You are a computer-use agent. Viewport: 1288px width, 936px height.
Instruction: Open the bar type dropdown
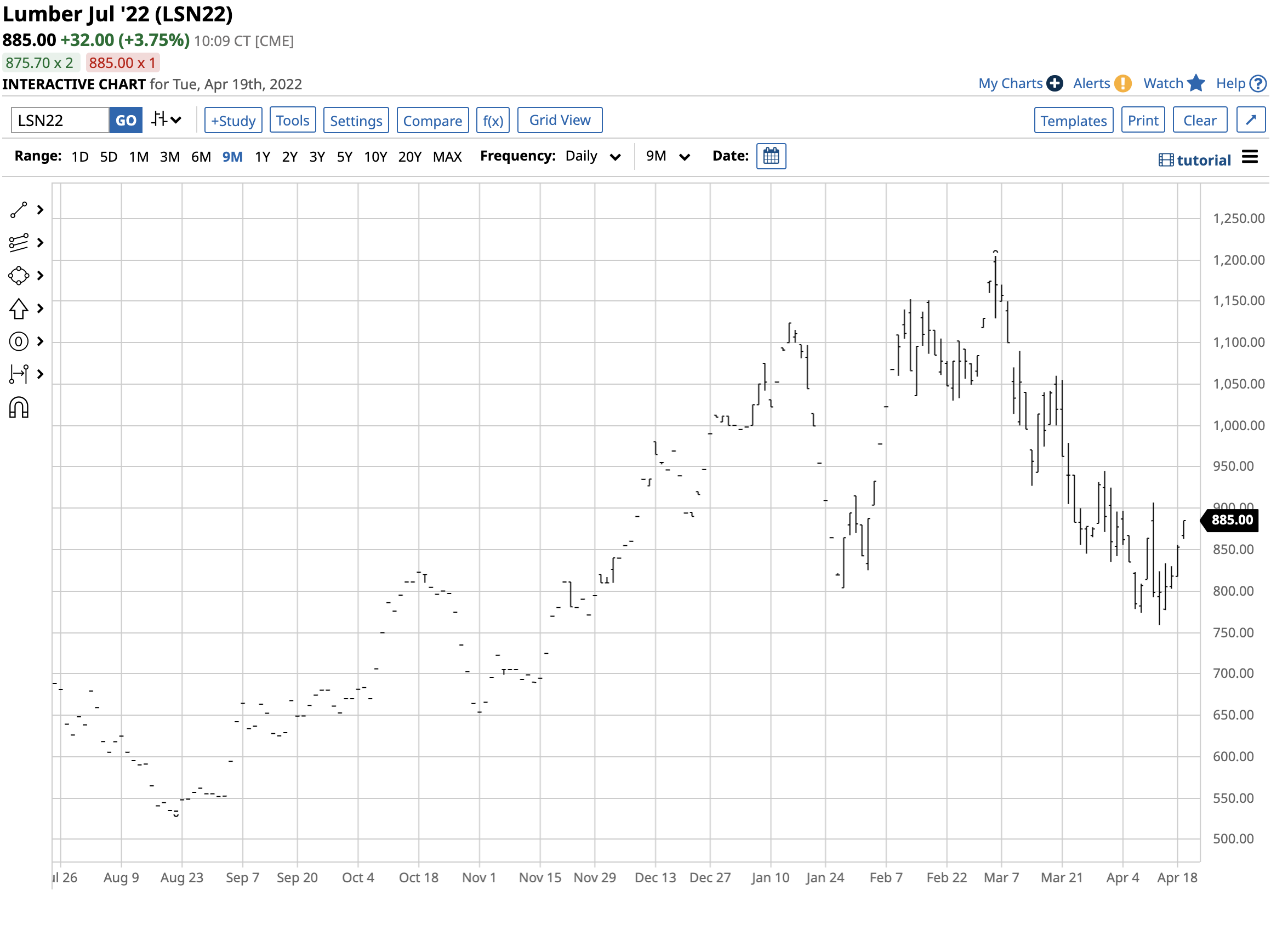(x=167, y=120)
